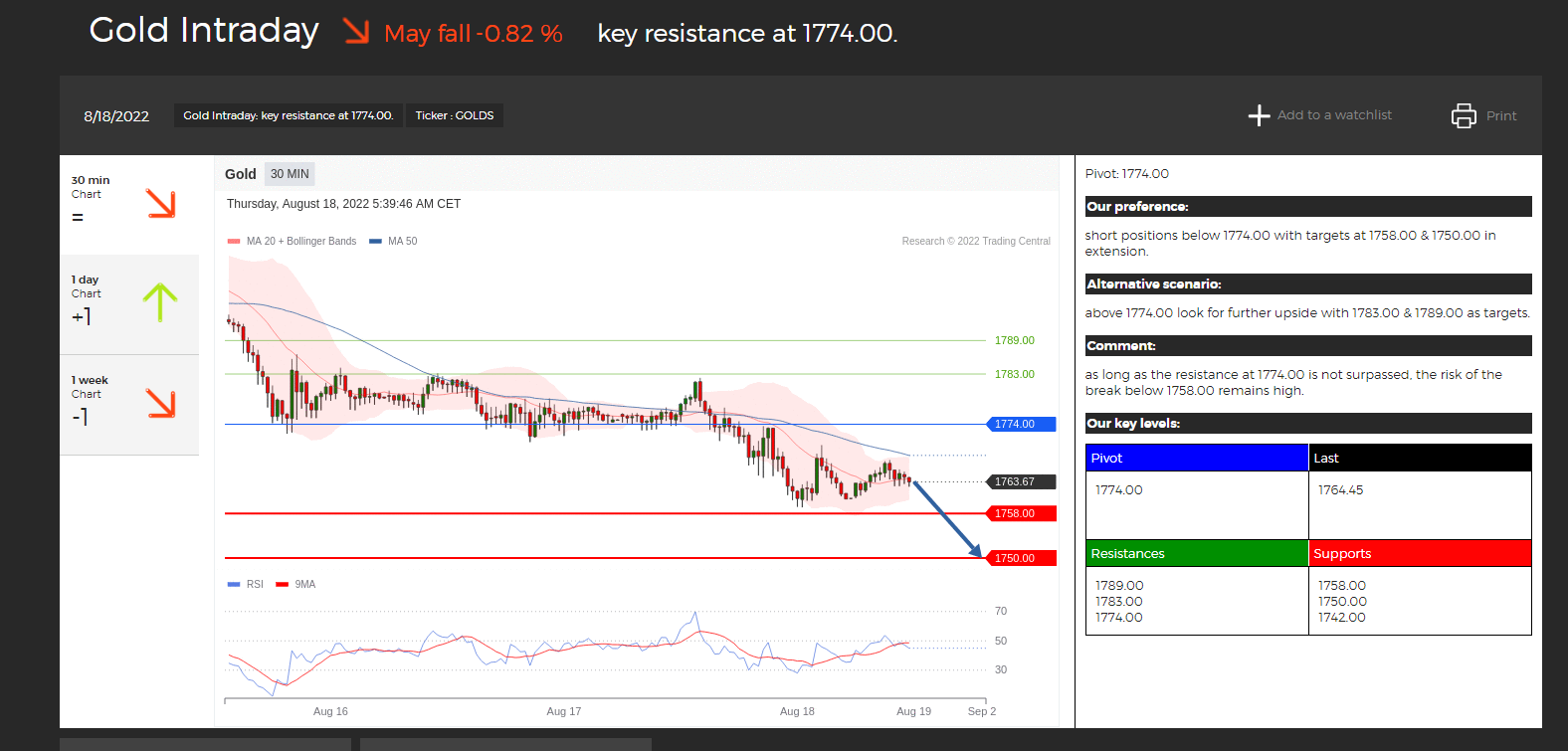This screenshot has width=1568, height=751.
Task: Click the Pivot: 1774.00 text line
Action: point(1127,173)
